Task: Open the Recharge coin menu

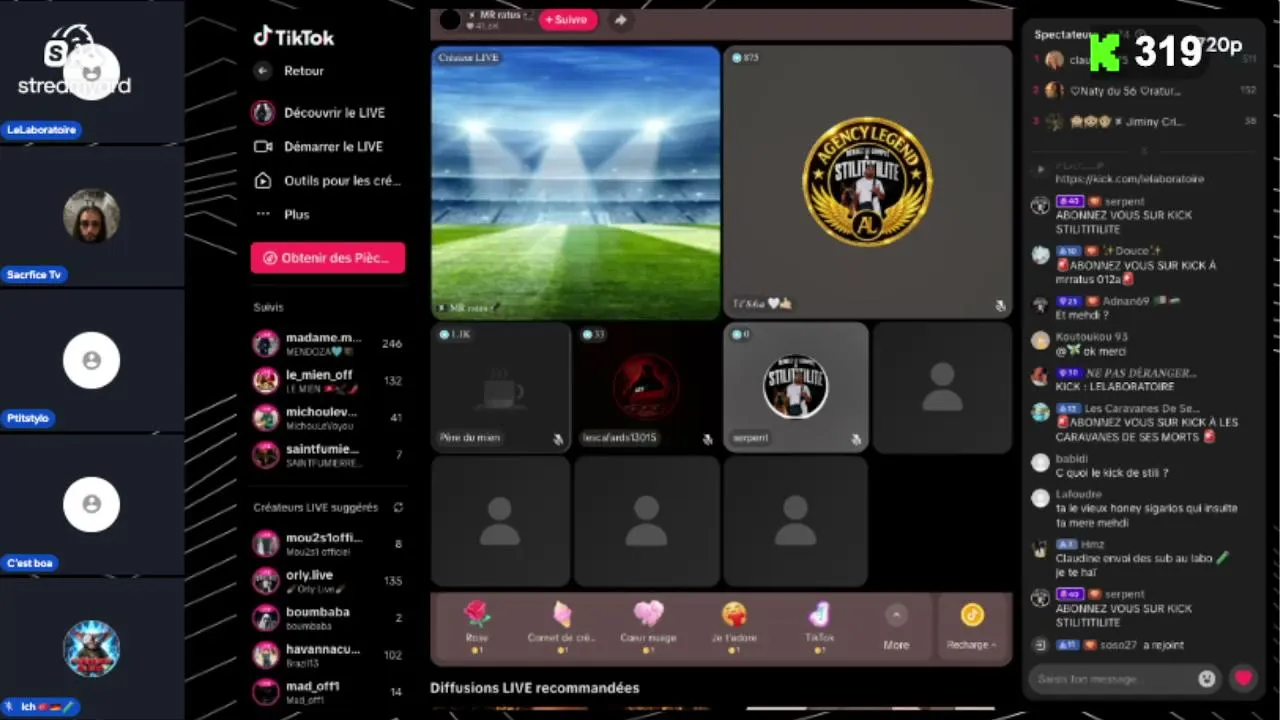Action: [x=972, y=628]
